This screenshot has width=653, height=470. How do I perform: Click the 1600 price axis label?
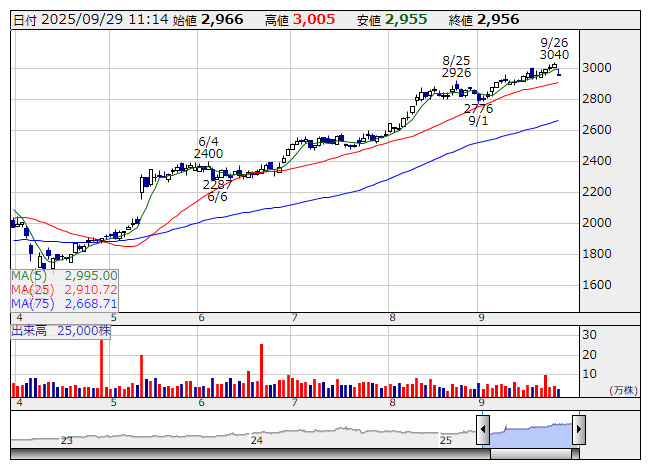coord(597,285)
